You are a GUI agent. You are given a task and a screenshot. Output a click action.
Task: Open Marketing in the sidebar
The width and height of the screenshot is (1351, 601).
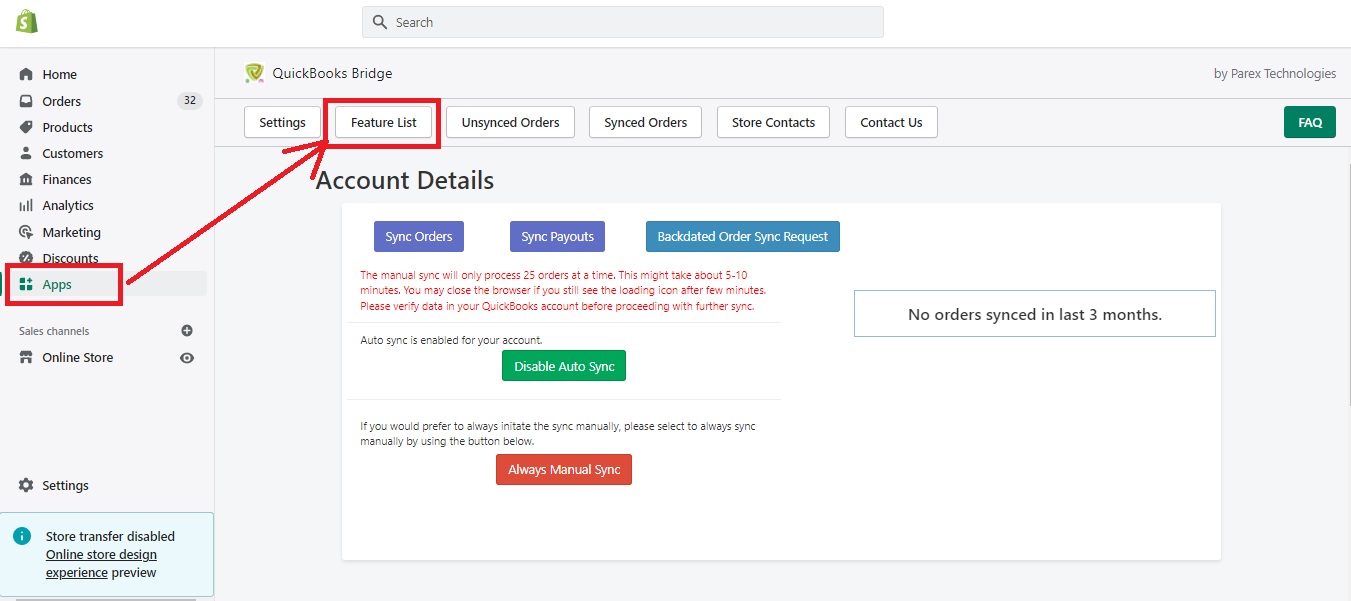pos(71,232)
